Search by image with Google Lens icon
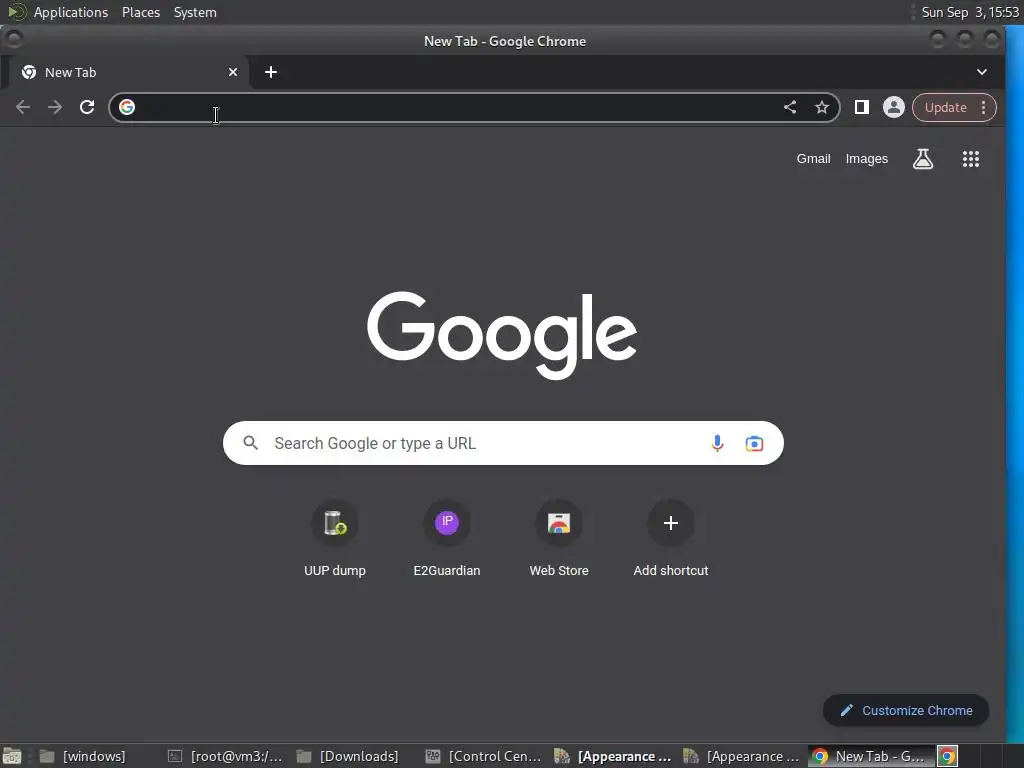 point(754,443)
